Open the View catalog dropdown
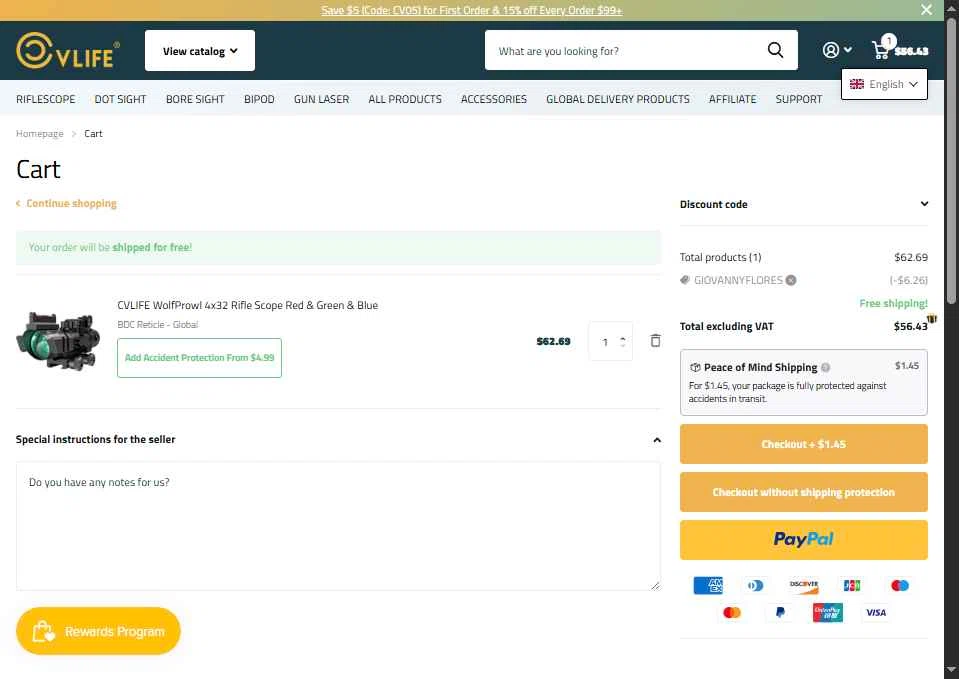The image size is (959, 679). (x=200, y=51)
